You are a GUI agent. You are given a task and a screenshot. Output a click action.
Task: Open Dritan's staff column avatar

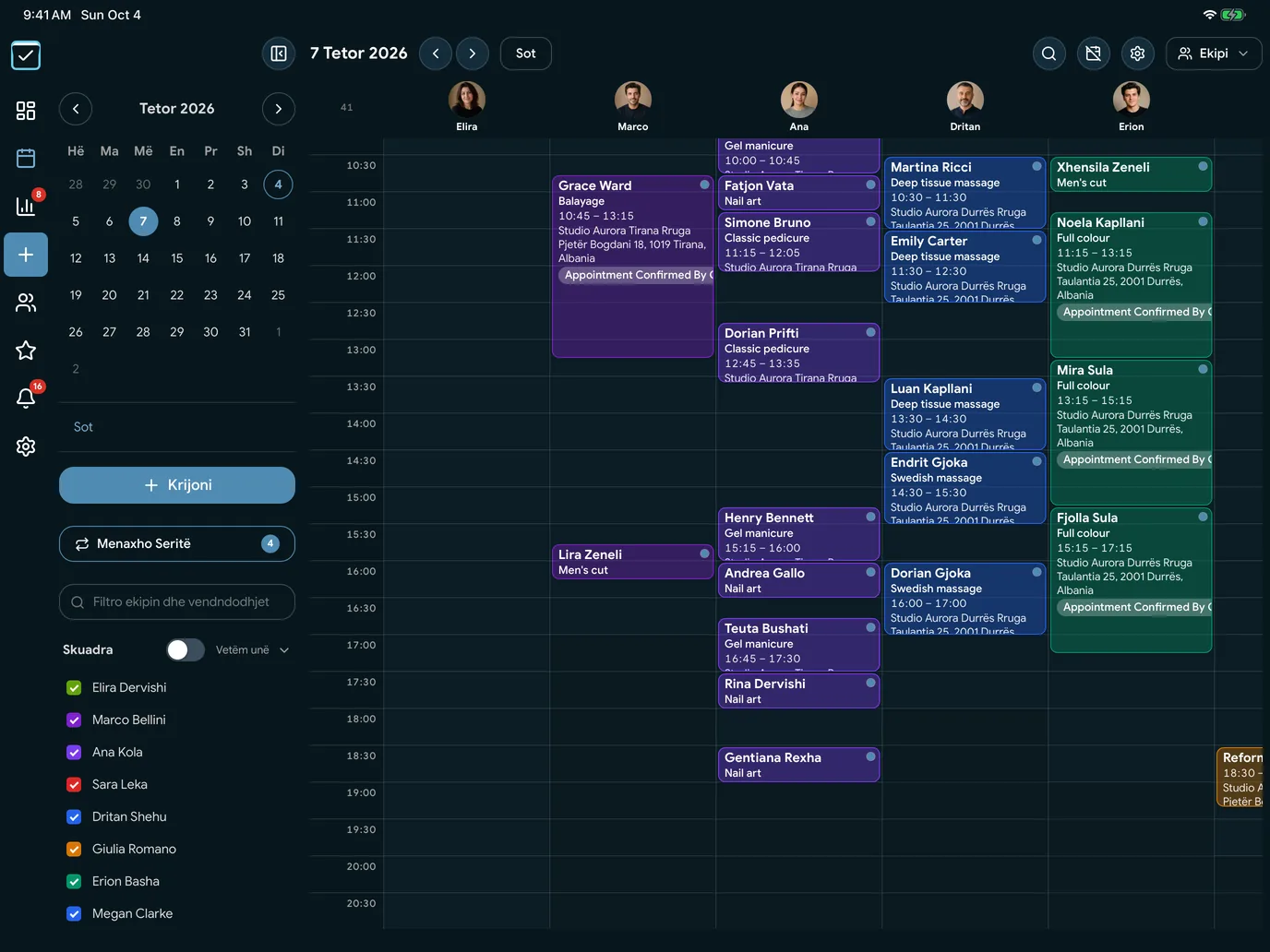[x=965, y=99]
